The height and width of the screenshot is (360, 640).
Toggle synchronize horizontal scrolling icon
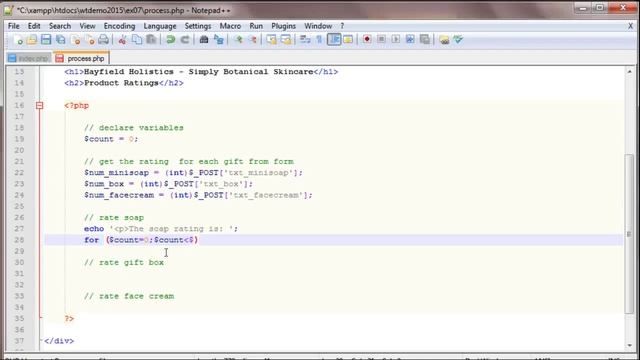(286, 40)
